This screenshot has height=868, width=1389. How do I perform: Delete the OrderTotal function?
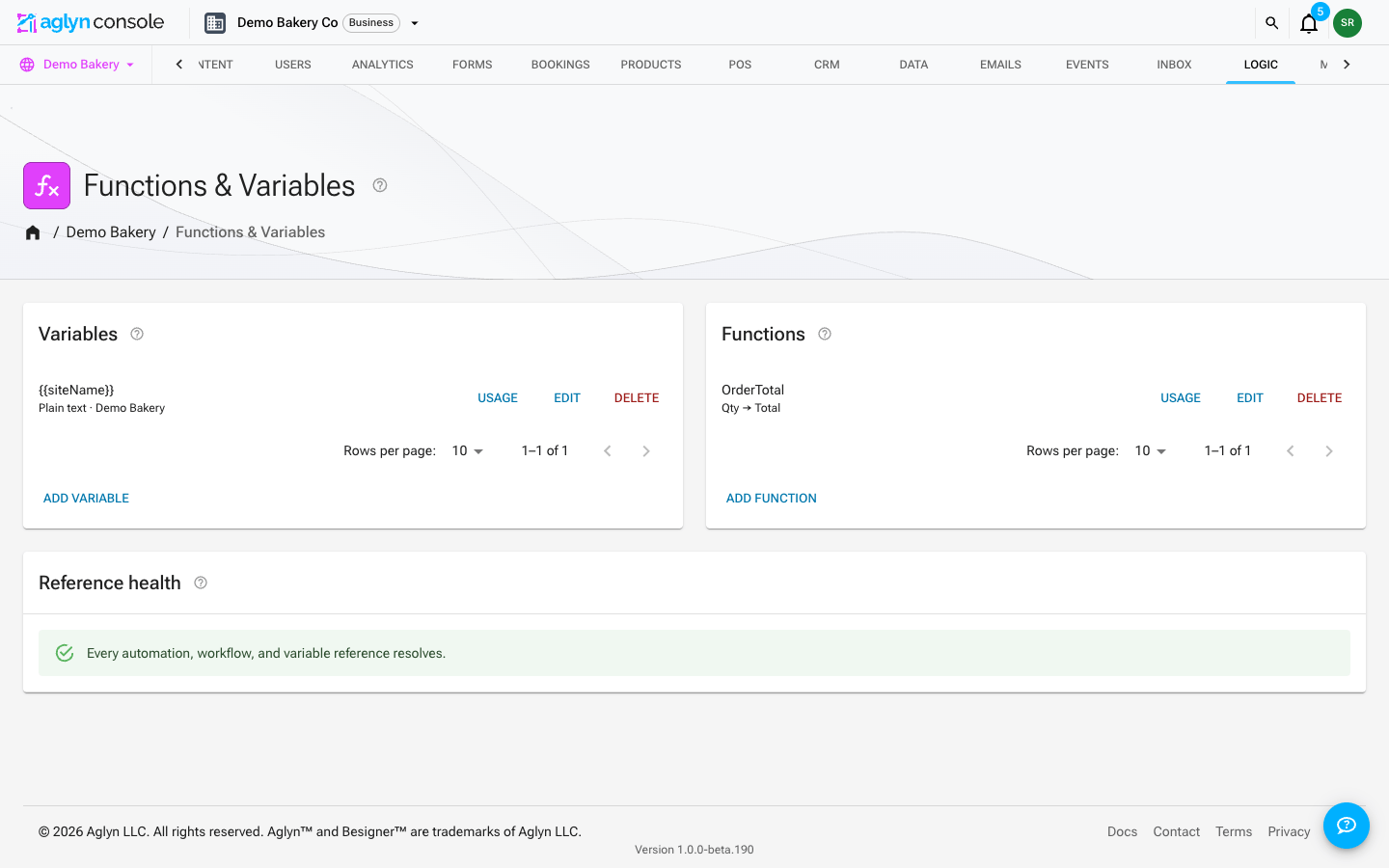[x=1320, y=398]
